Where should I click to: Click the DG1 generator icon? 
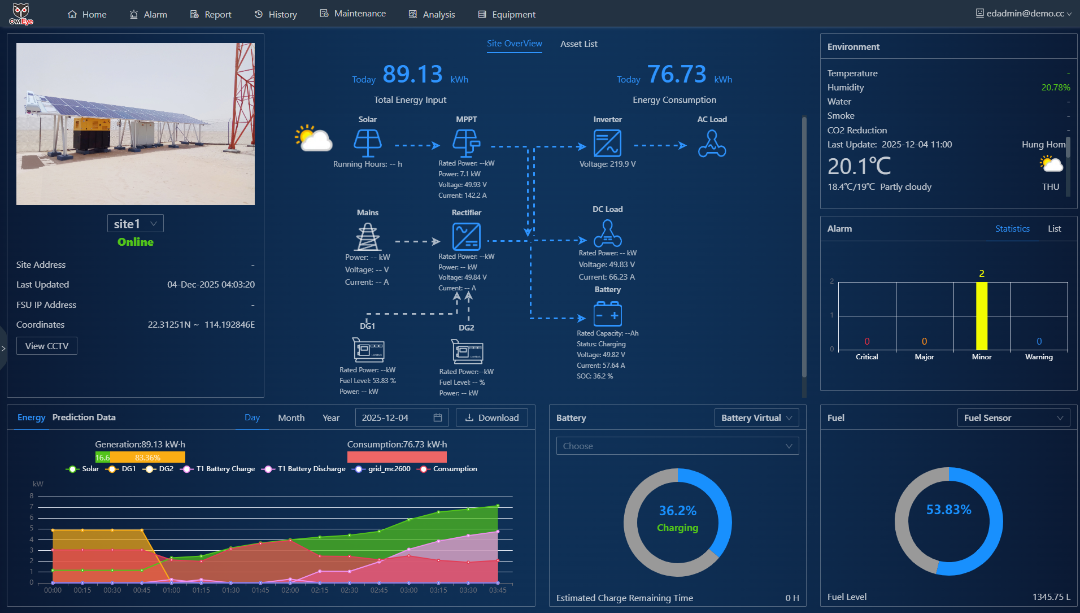368,350
